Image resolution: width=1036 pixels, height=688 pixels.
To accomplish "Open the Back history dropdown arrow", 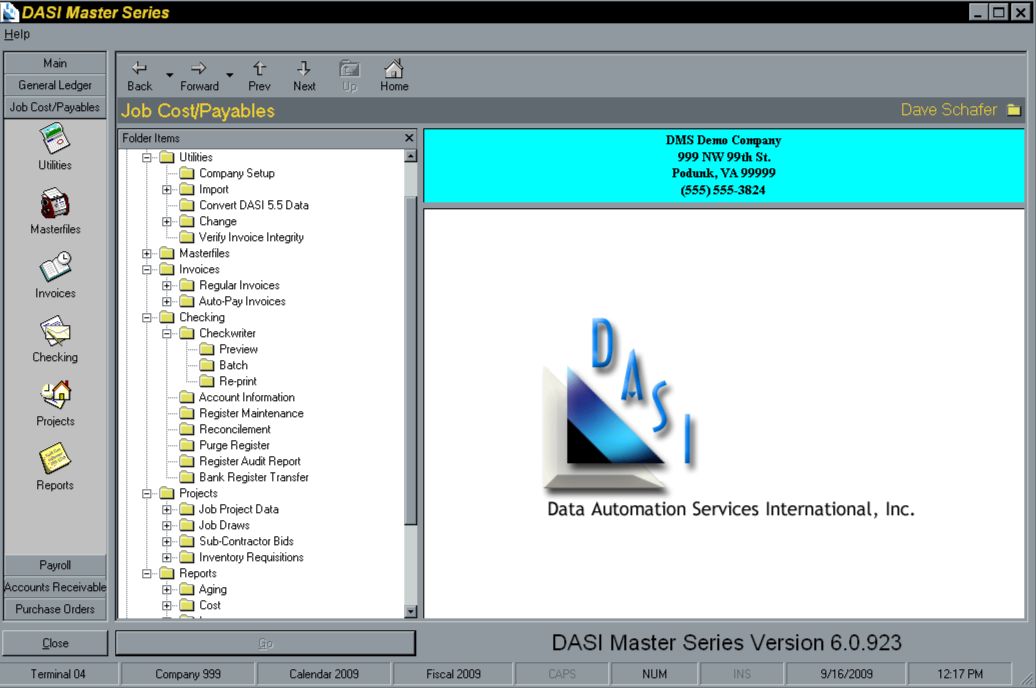I will (x=170, y=75).
